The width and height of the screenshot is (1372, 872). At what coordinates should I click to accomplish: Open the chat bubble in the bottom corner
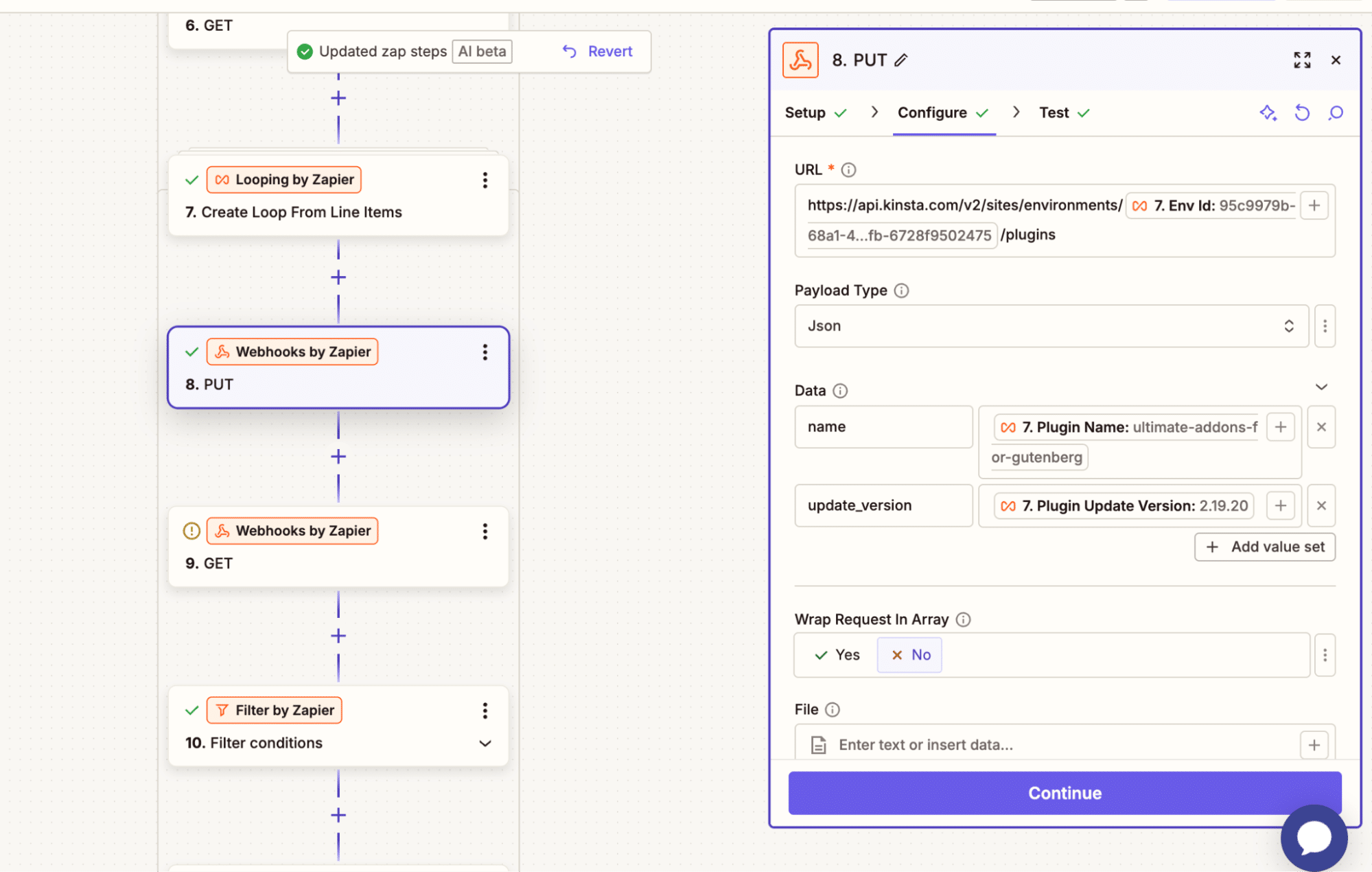click(1314, 838)
